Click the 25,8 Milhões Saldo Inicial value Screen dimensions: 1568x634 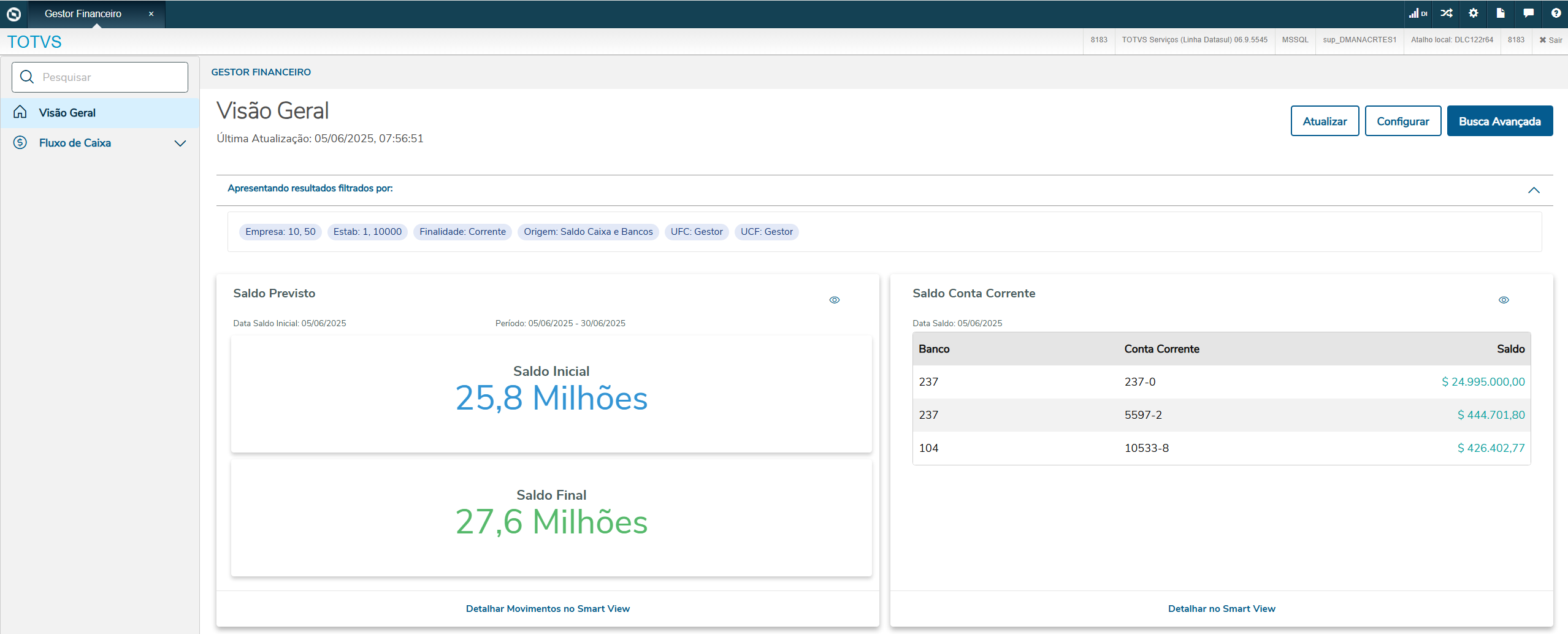(551, 398)
